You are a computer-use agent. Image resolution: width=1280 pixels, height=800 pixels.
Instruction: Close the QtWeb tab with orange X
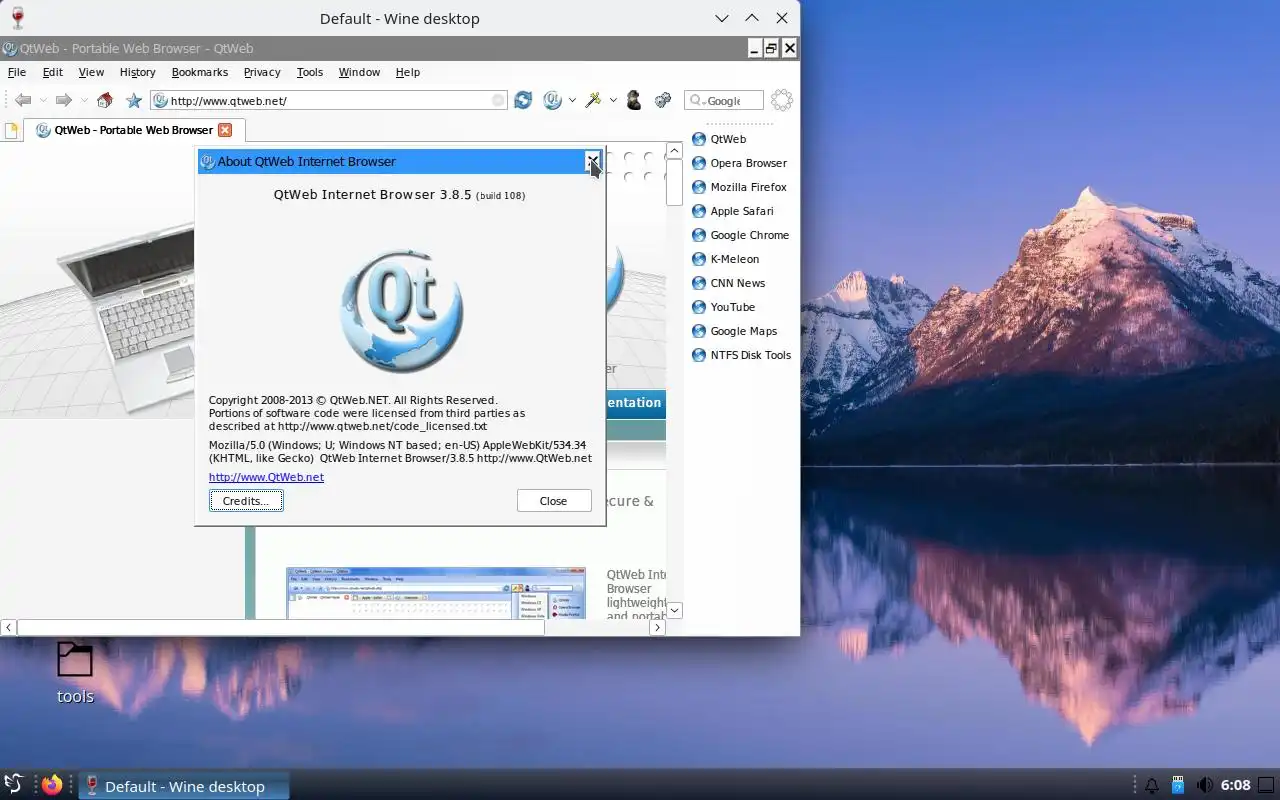coord(225,130)
